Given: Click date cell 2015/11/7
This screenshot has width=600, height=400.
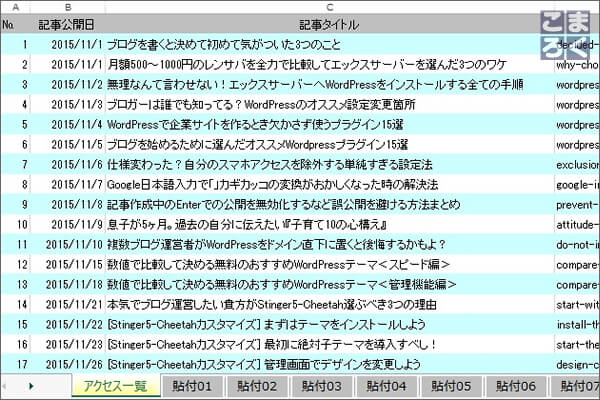Looking at the screenshot, I should point(68,184).
